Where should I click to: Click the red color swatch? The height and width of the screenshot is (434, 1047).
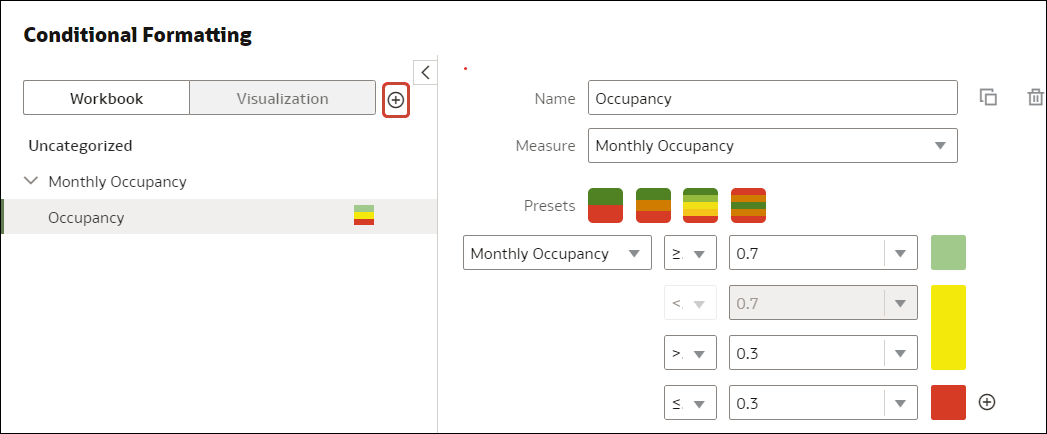click(x=948, y=402)
